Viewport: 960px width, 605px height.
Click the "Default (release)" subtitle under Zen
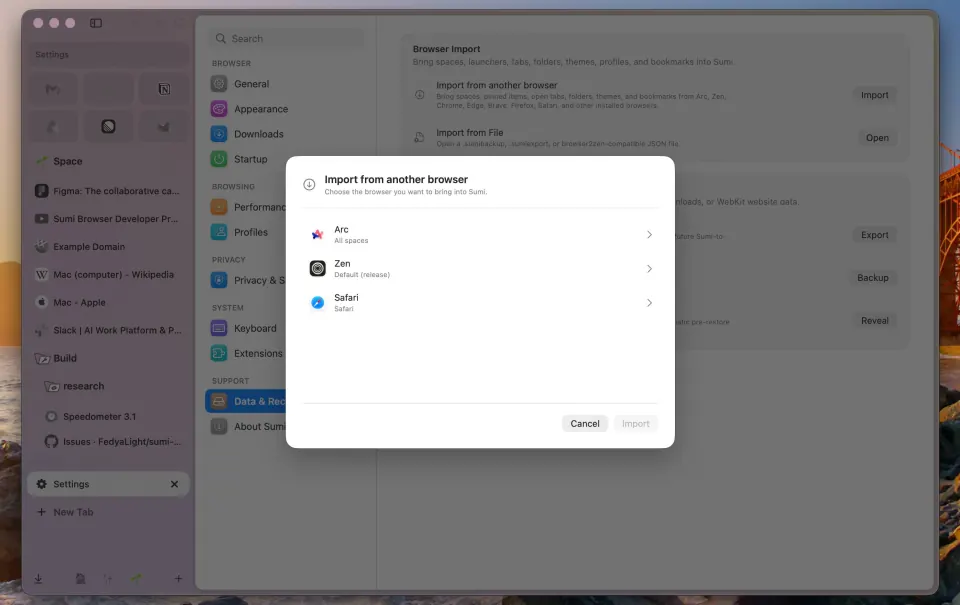tap(362, 275)
